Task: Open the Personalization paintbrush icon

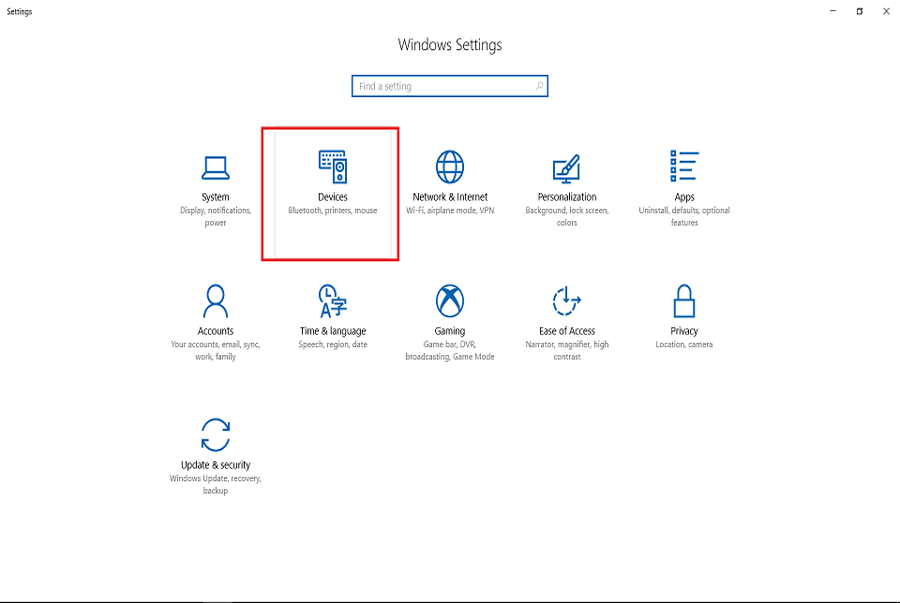Action: click(567, 168)
